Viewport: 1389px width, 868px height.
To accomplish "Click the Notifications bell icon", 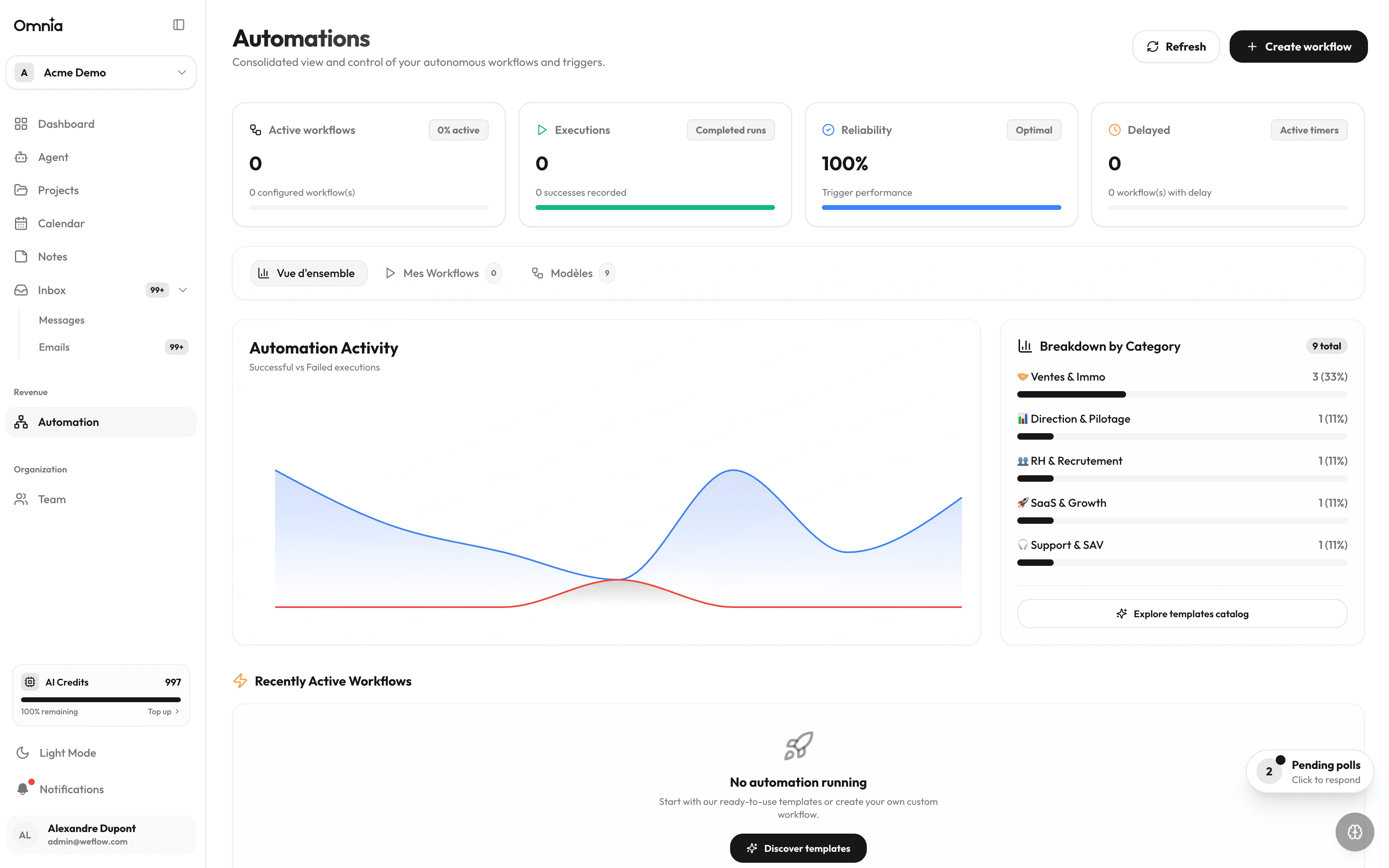I will point(23,789).
